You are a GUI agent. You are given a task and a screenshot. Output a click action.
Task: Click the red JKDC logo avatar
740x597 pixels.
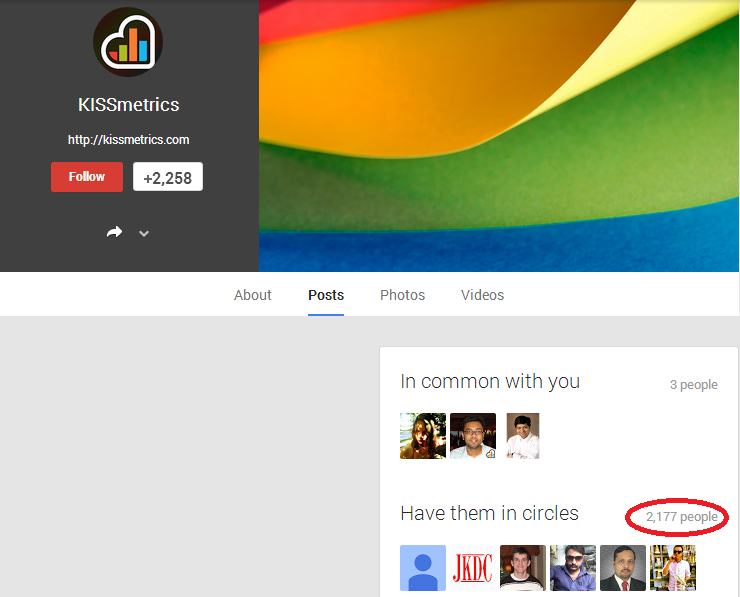tap(473, 568)
